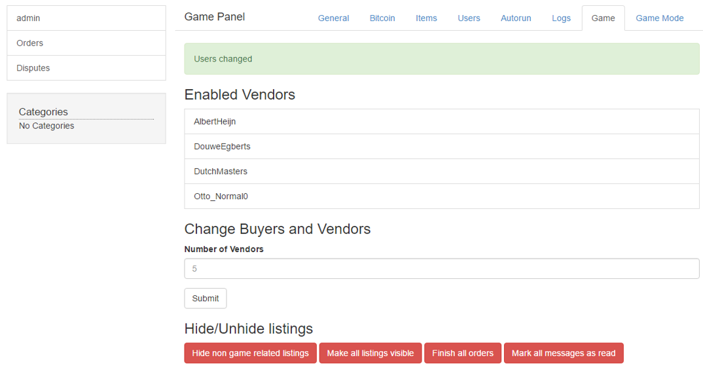Open the Game Mode tab

click(x=660, y=18)
